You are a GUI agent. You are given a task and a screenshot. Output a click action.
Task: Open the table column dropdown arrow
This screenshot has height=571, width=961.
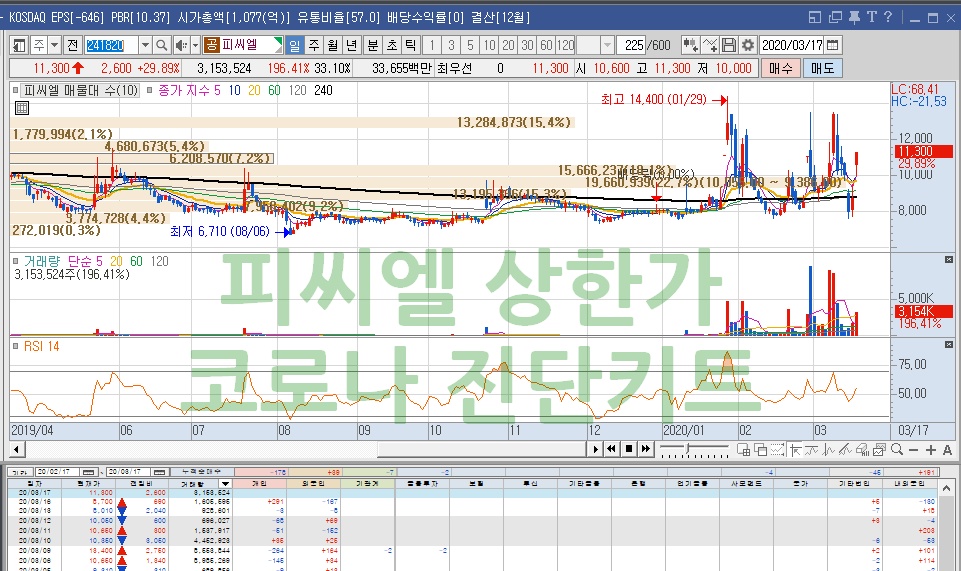click(225, 483)
